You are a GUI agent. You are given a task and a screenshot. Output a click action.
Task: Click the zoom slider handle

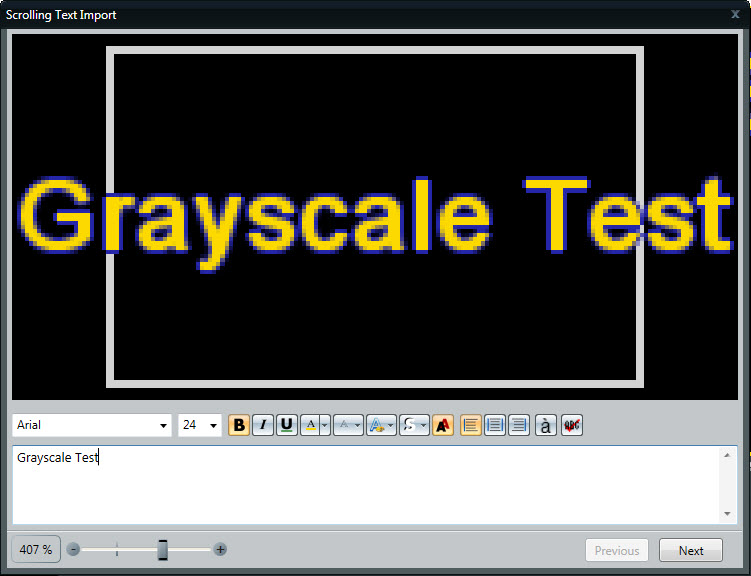click(x=163, y=550)
